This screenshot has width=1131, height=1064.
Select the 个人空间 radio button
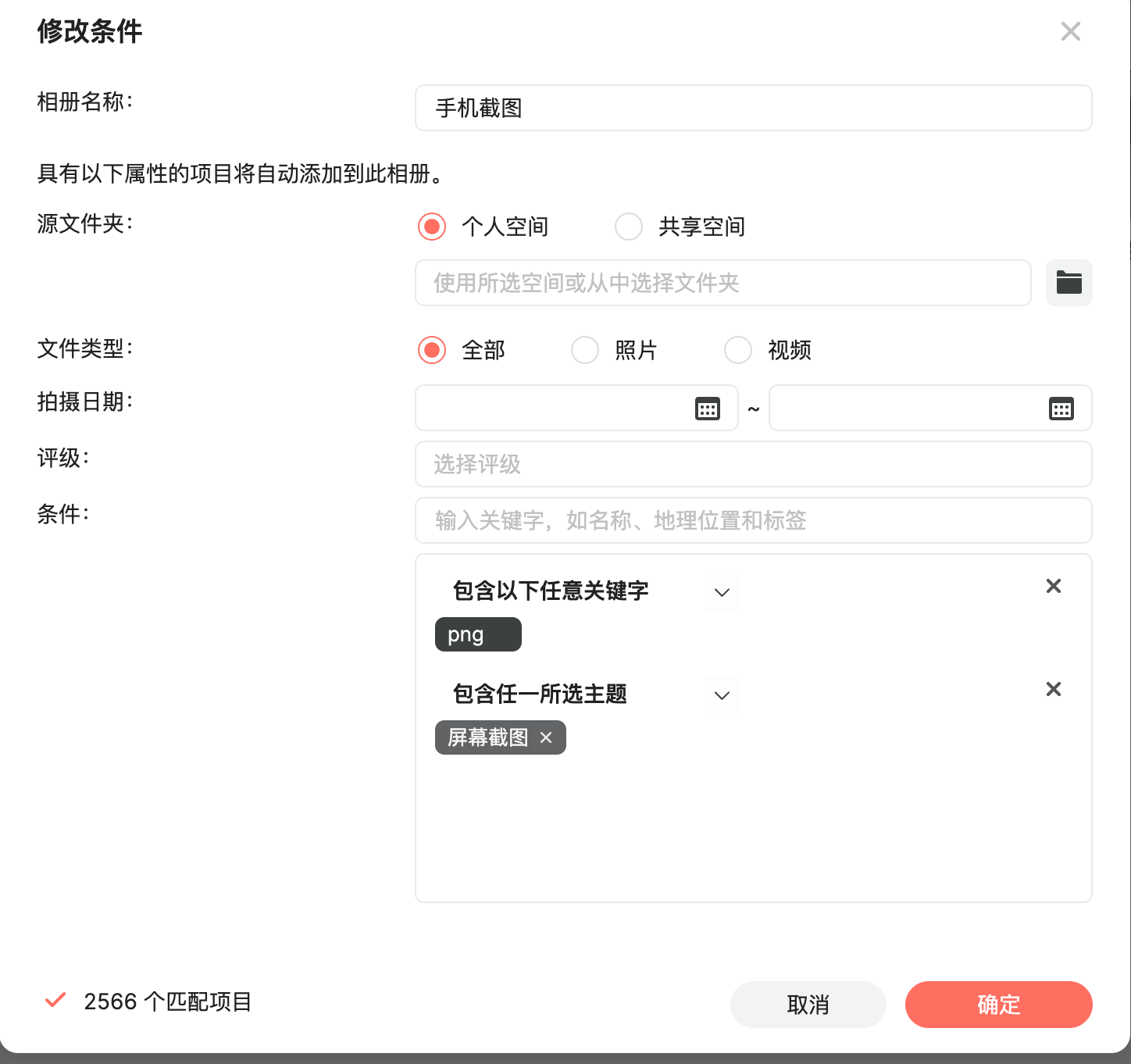[x=432, y=227]
